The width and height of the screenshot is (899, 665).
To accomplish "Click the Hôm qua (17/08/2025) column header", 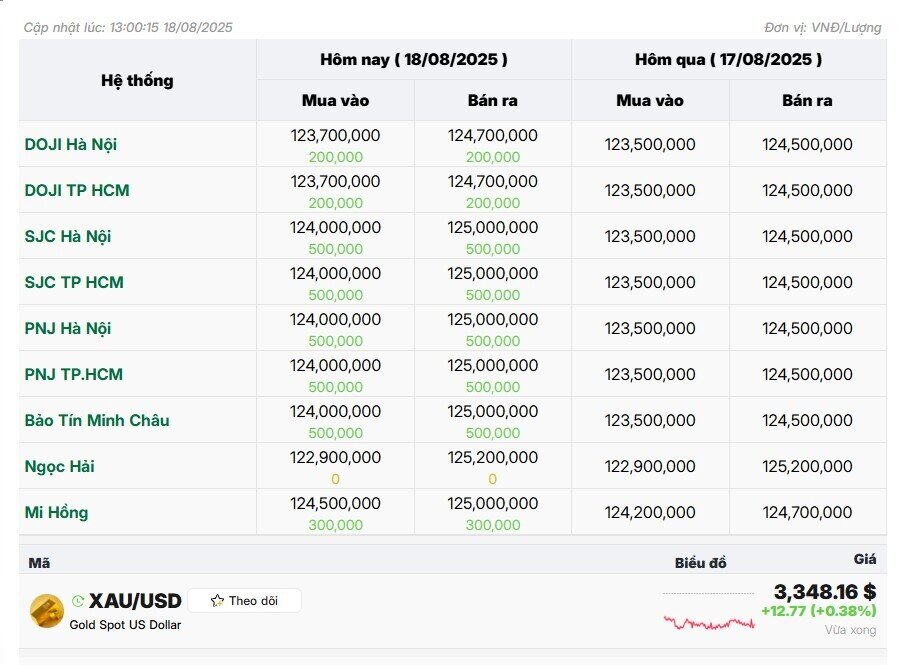I will point(728,60).
